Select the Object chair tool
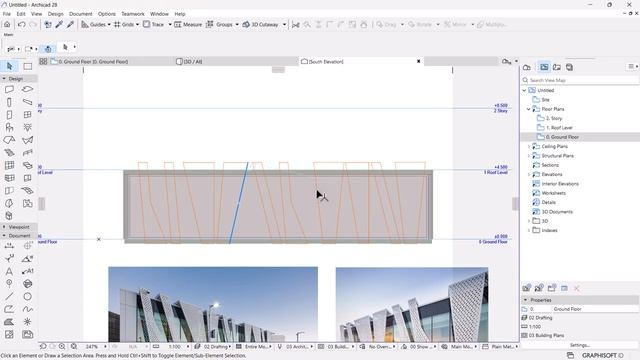This screenshot has height=360, width=640. click(9, 127)
